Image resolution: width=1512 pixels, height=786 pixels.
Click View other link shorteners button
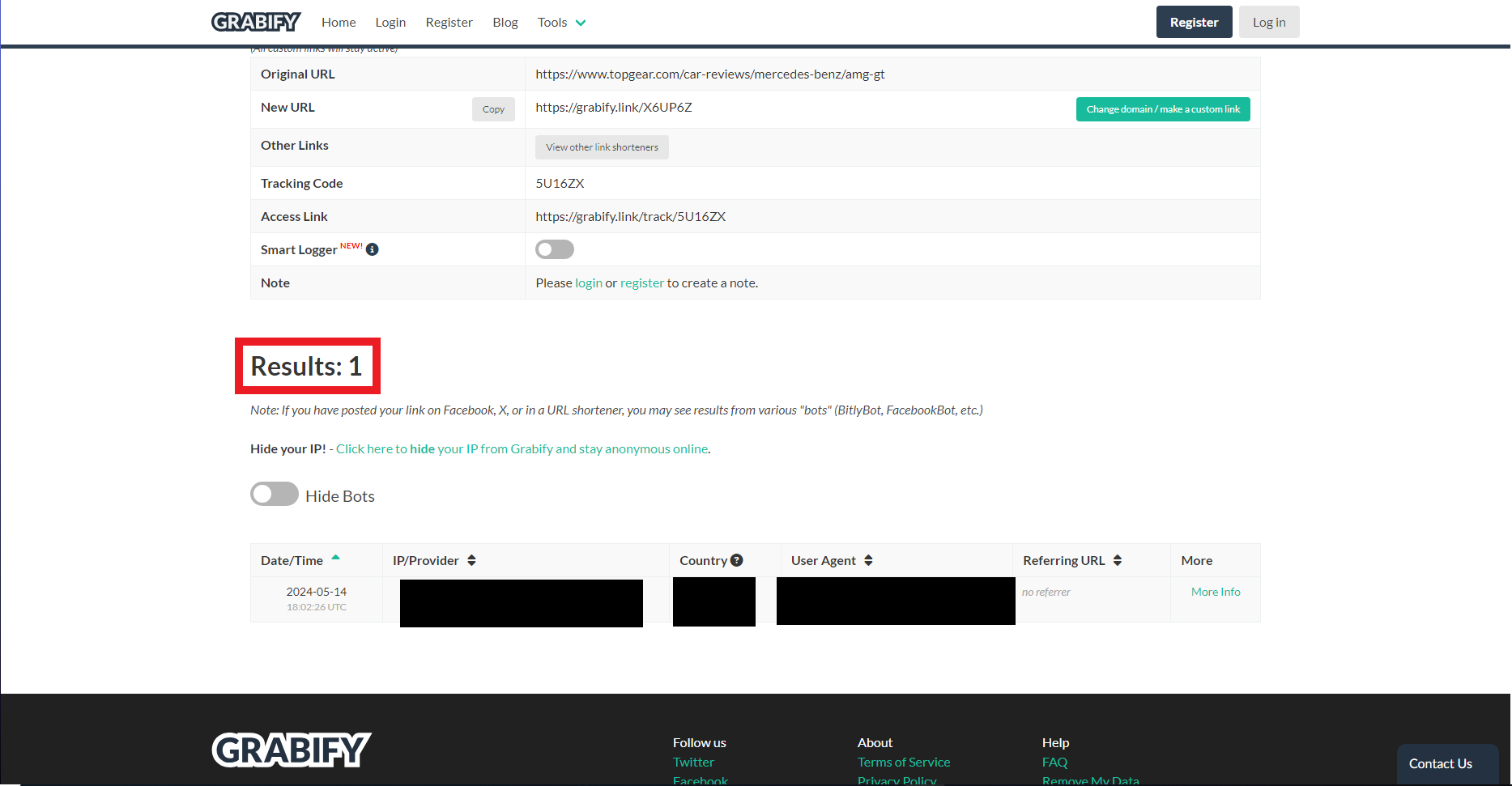coord(602,147)
